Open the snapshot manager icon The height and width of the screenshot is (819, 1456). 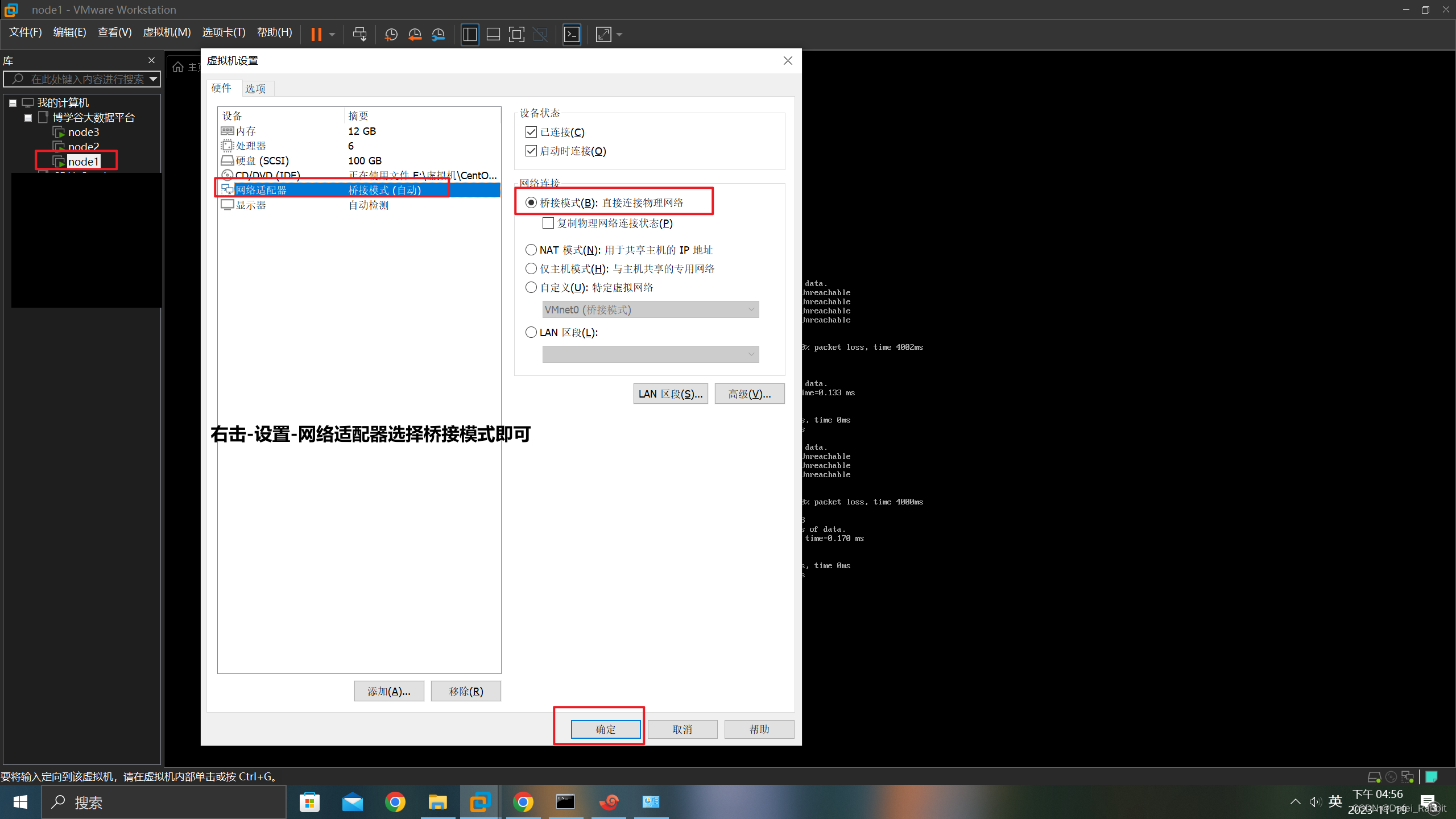(439, 34)
